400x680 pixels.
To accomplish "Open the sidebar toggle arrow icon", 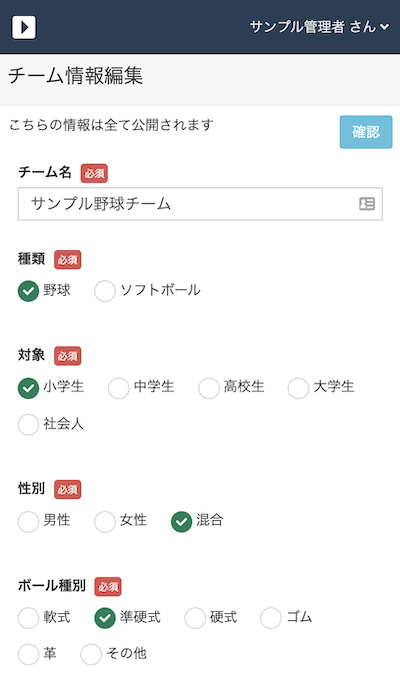I will coord(24,27).
